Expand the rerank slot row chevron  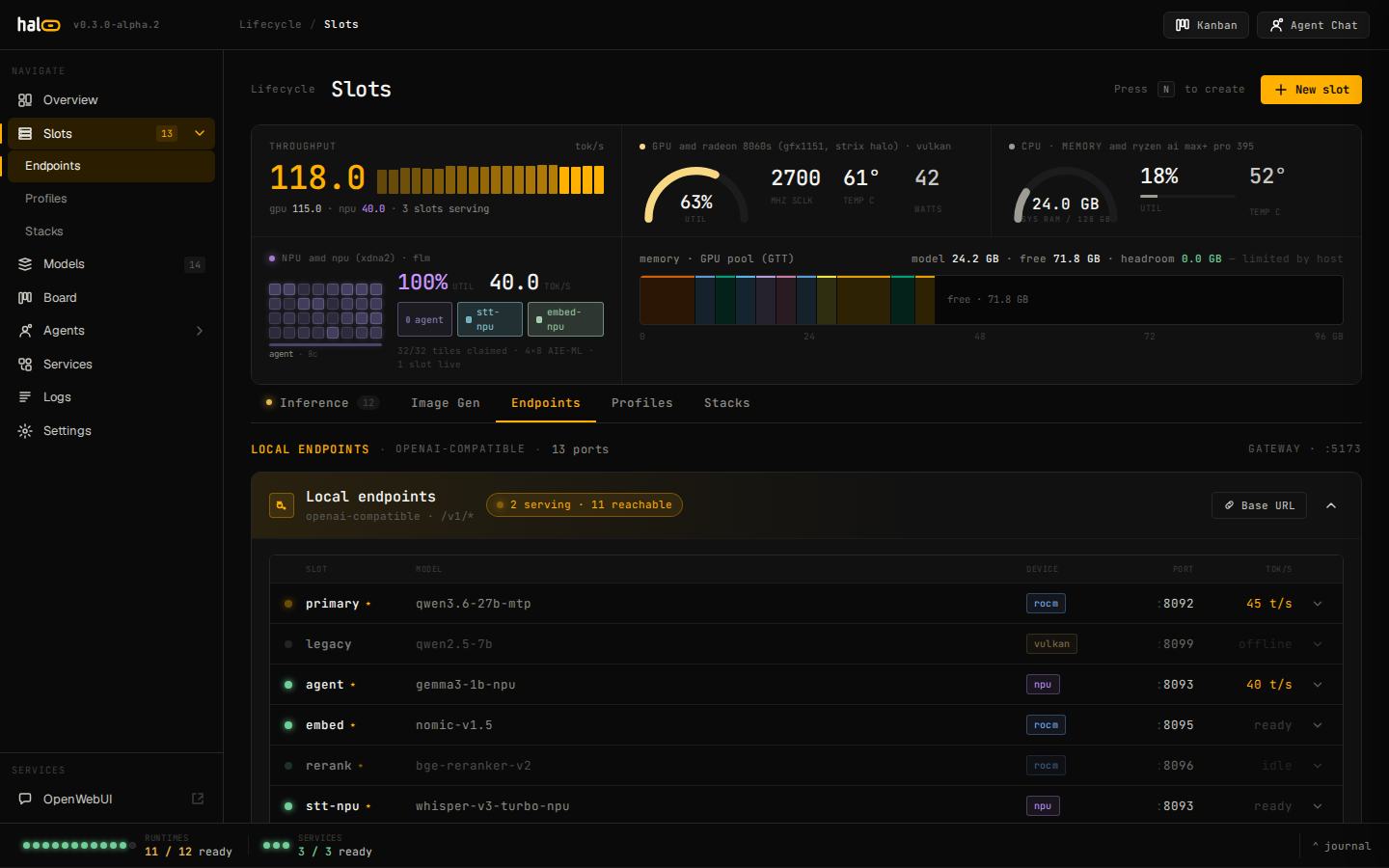(x=1318, y=766)
